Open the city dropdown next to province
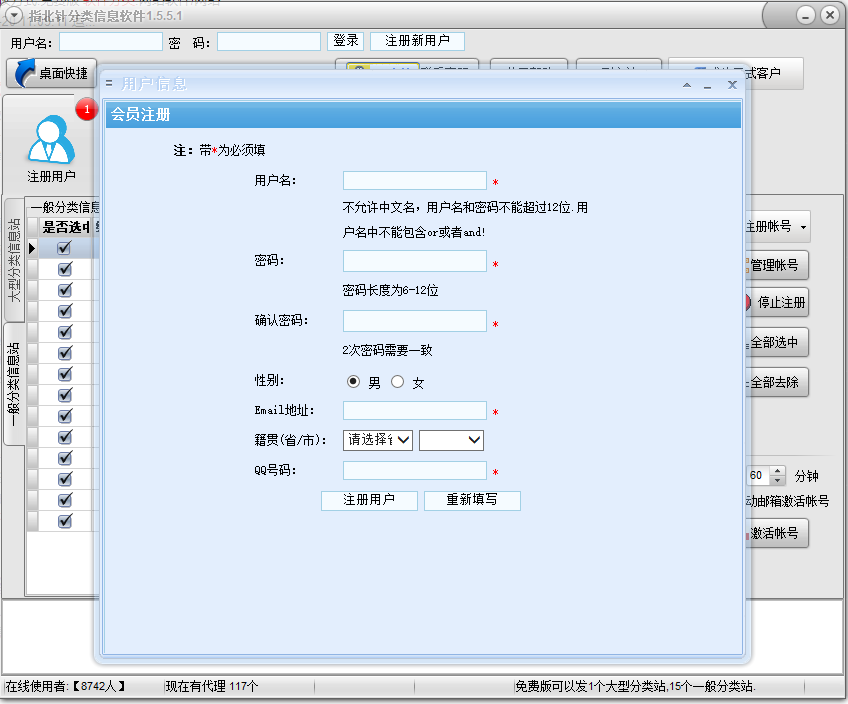This screenshot has width=848, height=704. point(451,440)
